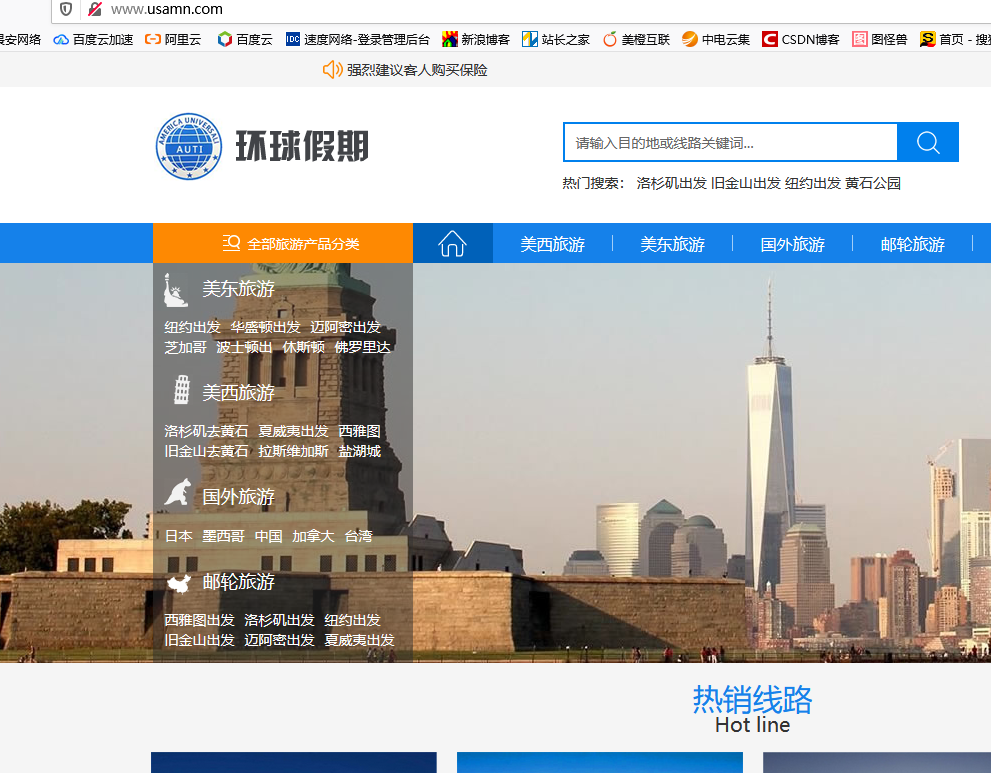
Task: Open the 华盛顿出发 link in sidebar
Action: coord(265,327)
